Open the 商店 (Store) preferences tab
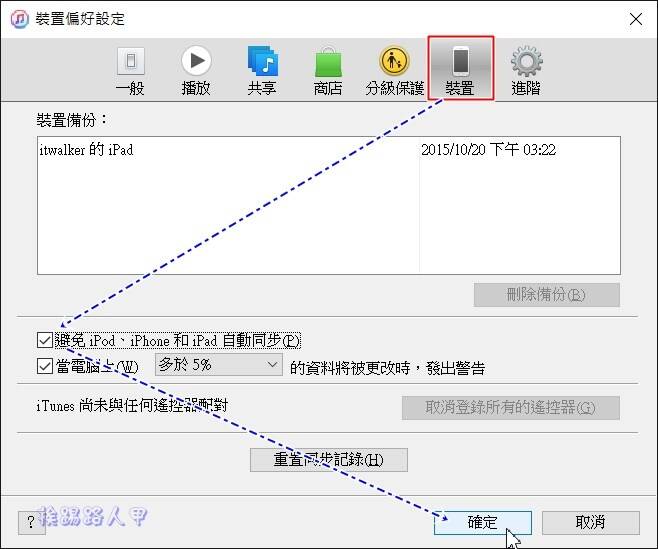 [x=328, y=71]
